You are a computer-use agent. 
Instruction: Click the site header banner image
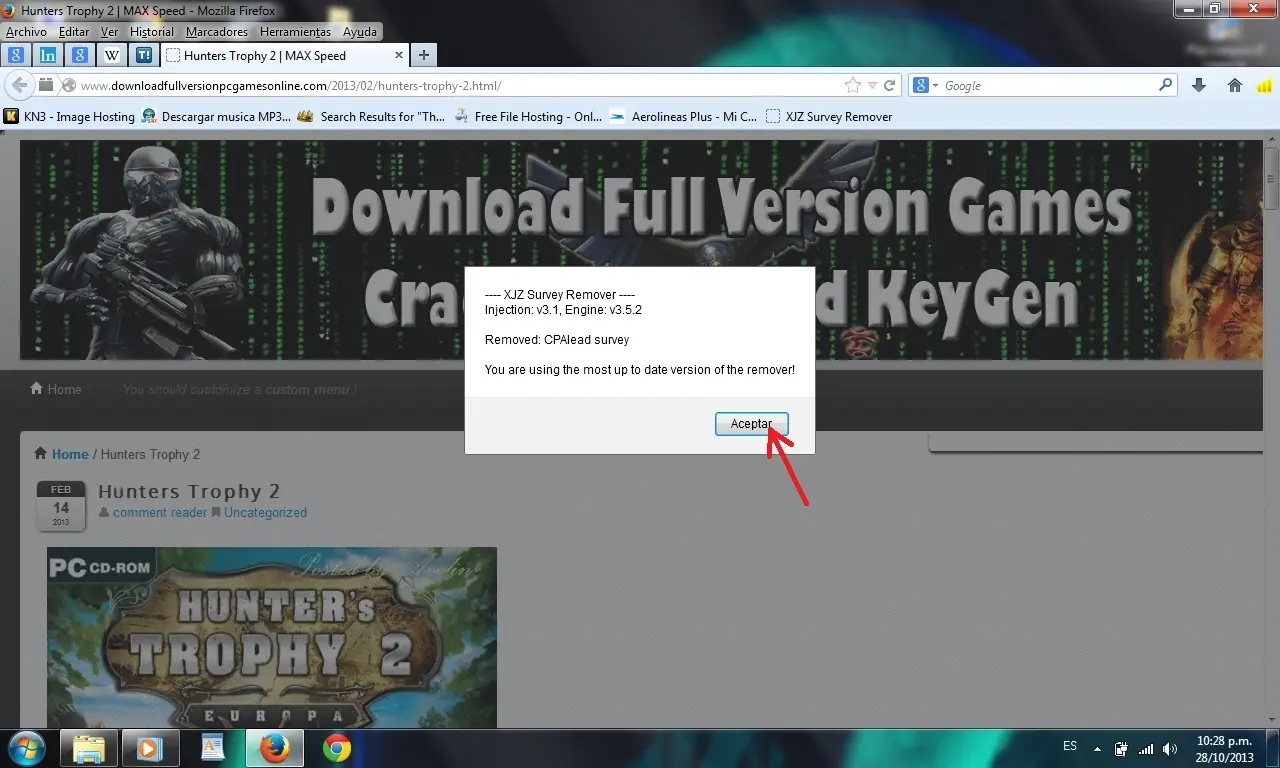pos(641,250)
